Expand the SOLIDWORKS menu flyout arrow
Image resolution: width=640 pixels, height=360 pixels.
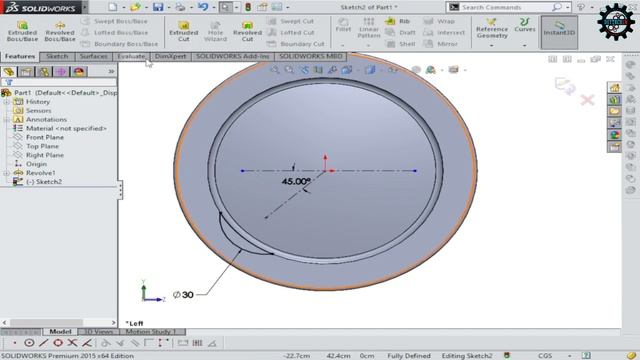point(84,7)
